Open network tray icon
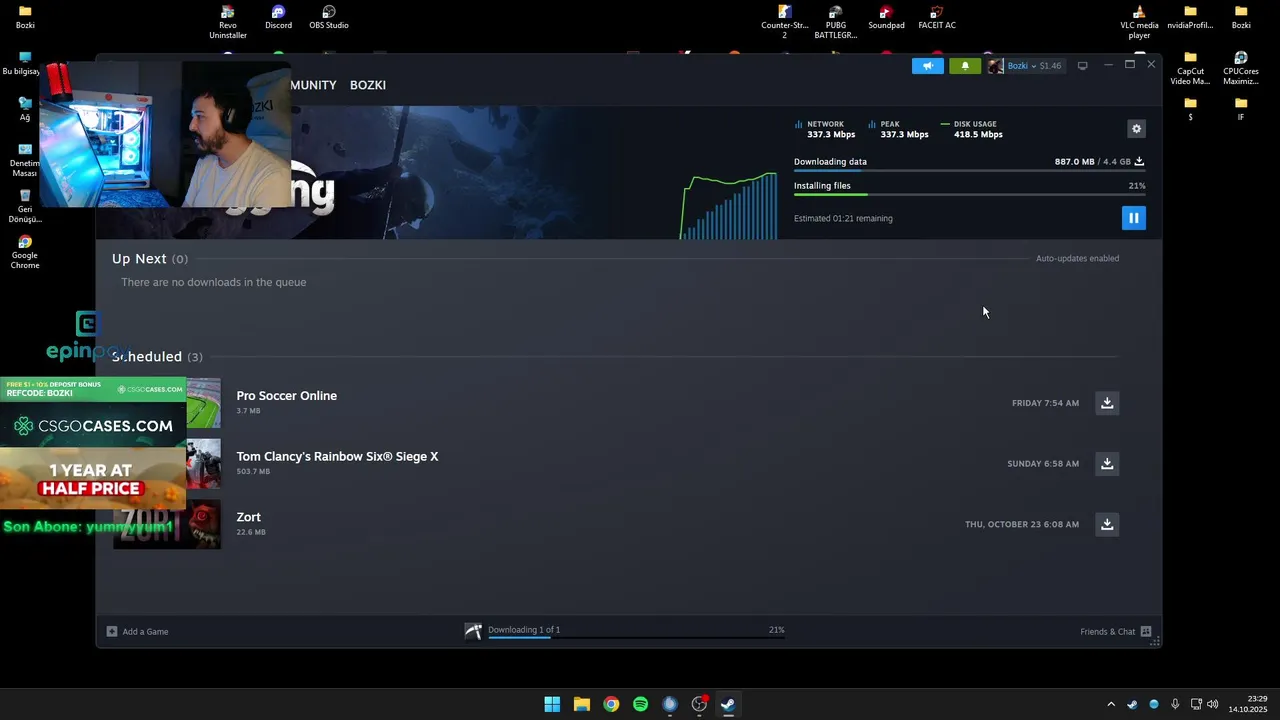 pyautogui.click(x=1196, y=704)
